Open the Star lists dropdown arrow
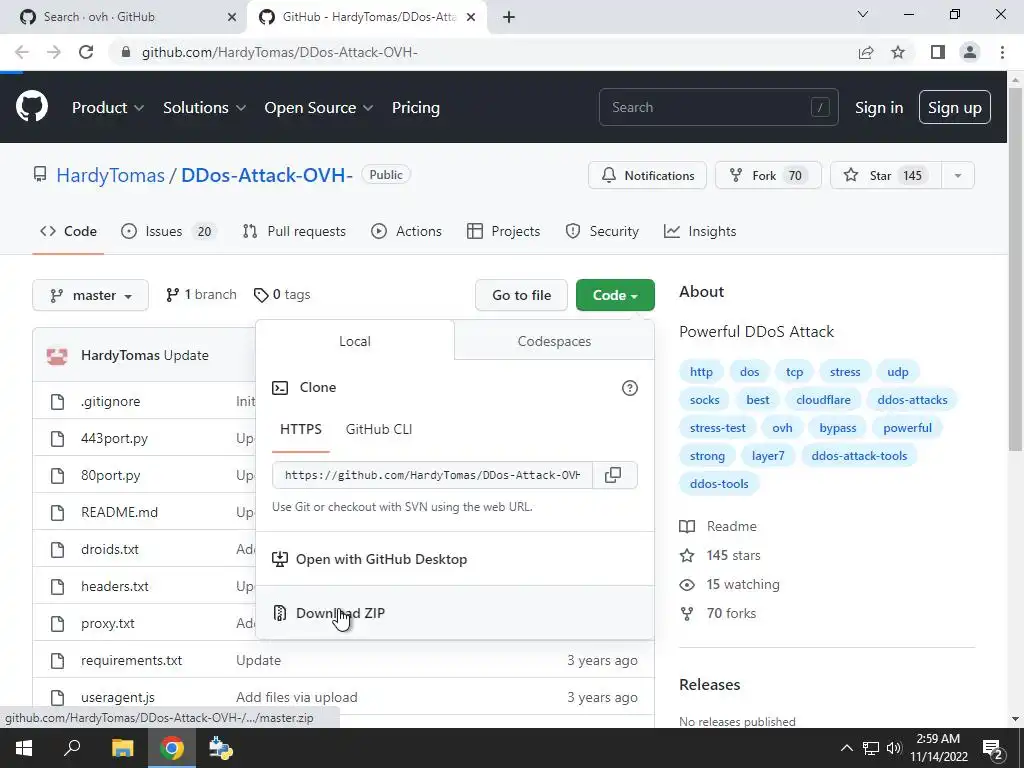The image size is (1024, 768). [x=958, y=176]
